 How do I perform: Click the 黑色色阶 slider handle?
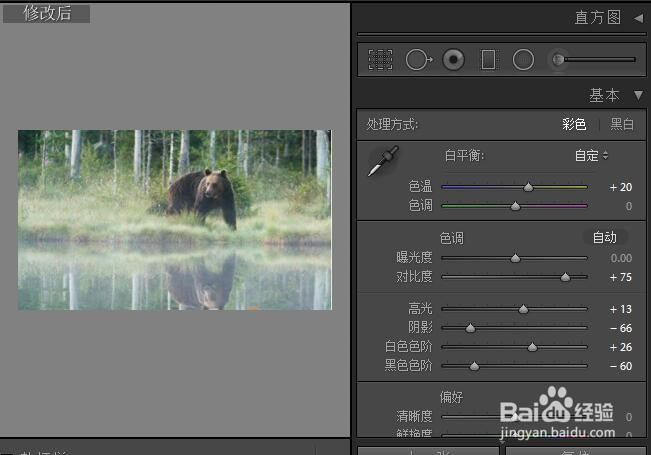475,366
